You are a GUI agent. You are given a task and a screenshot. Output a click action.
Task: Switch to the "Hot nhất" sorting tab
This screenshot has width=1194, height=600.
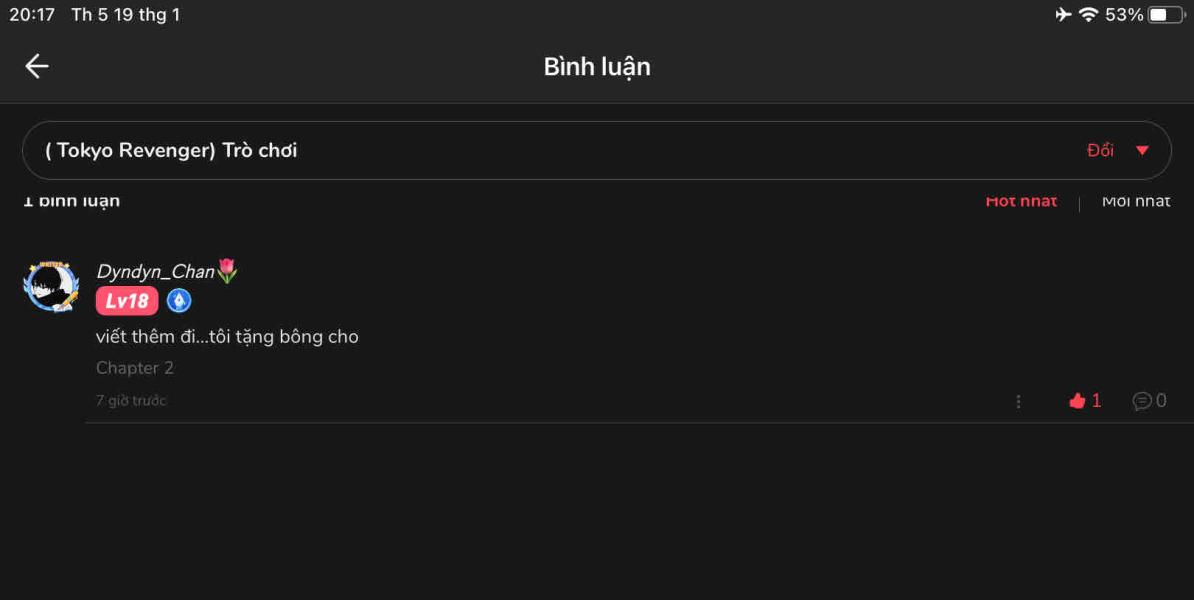(x=1020, y=201)
